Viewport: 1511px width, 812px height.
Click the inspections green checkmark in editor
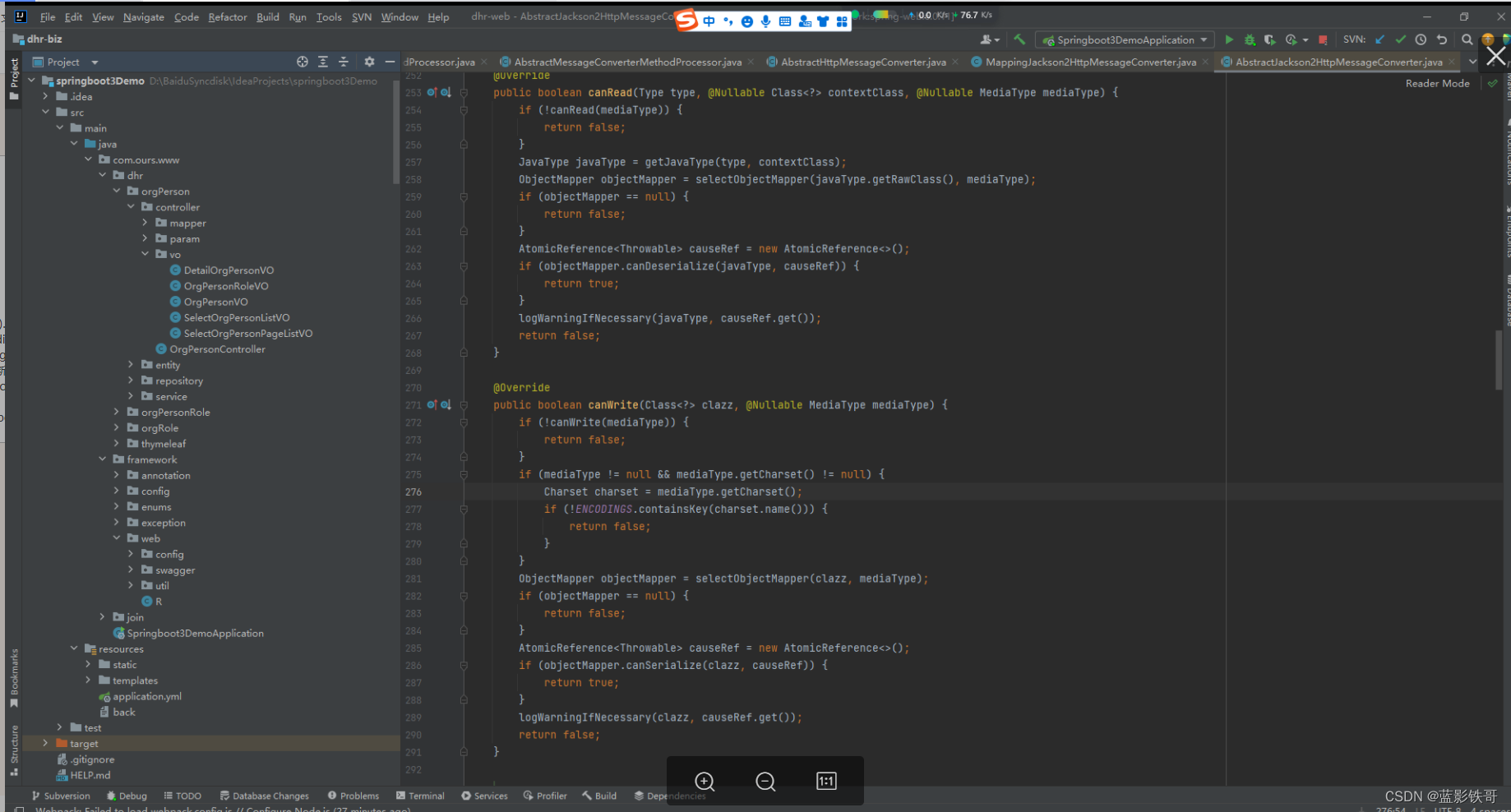(1492, 83)
